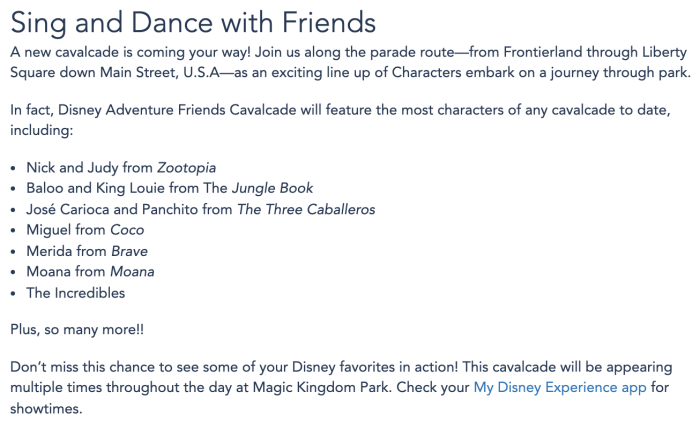Click the Sing and Dance with Friends heading
Viewport: 700px width, 422px height.
pos(193,22)
